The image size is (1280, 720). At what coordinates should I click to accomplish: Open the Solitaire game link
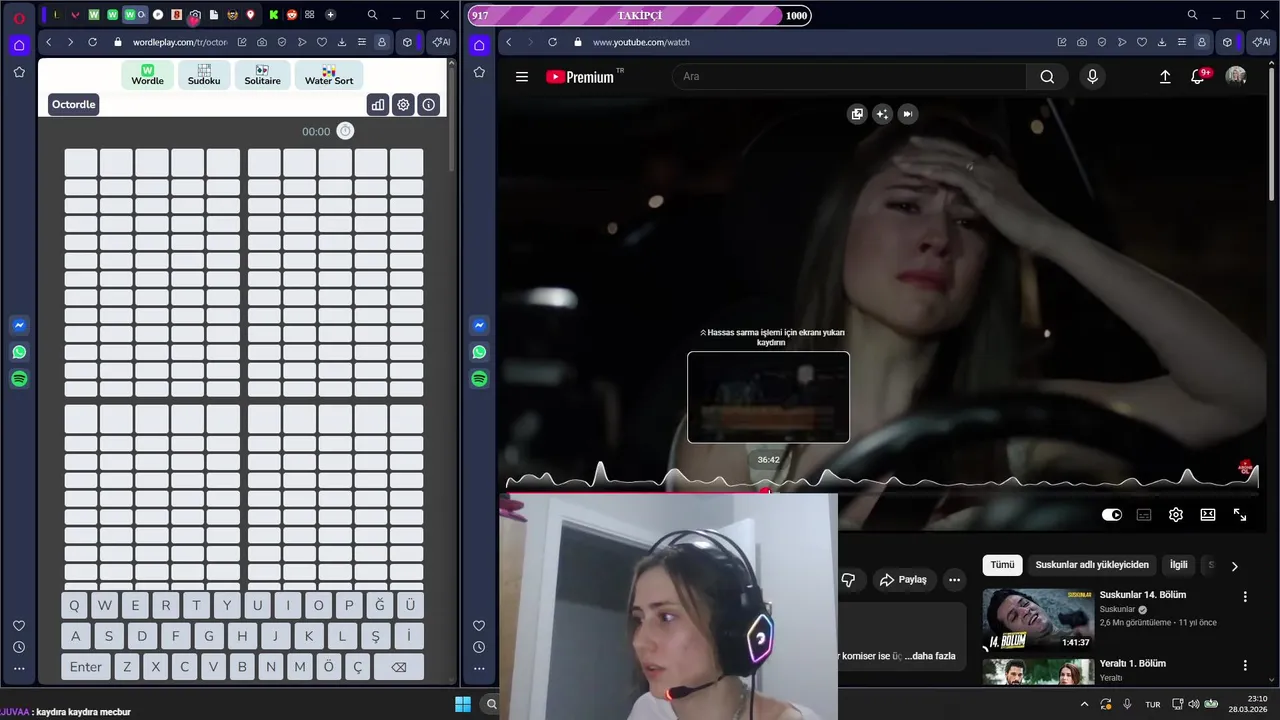coord(262,75)
